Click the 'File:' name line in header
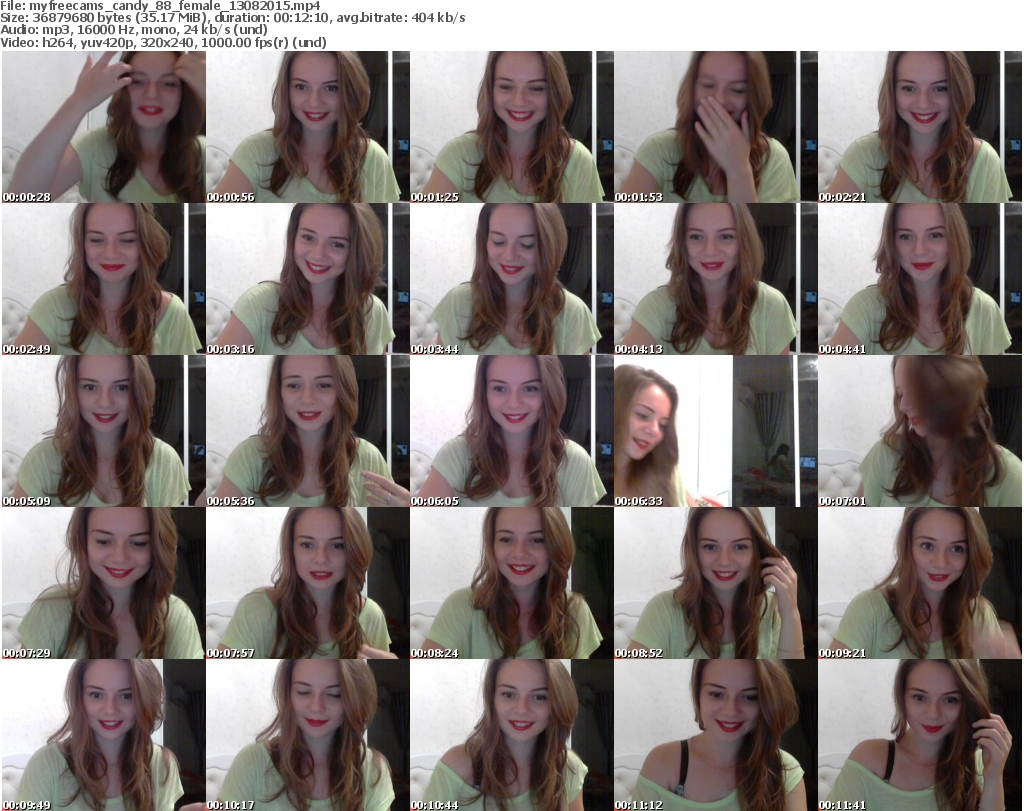The image size is (1024, 811). [x=161, y=6]
